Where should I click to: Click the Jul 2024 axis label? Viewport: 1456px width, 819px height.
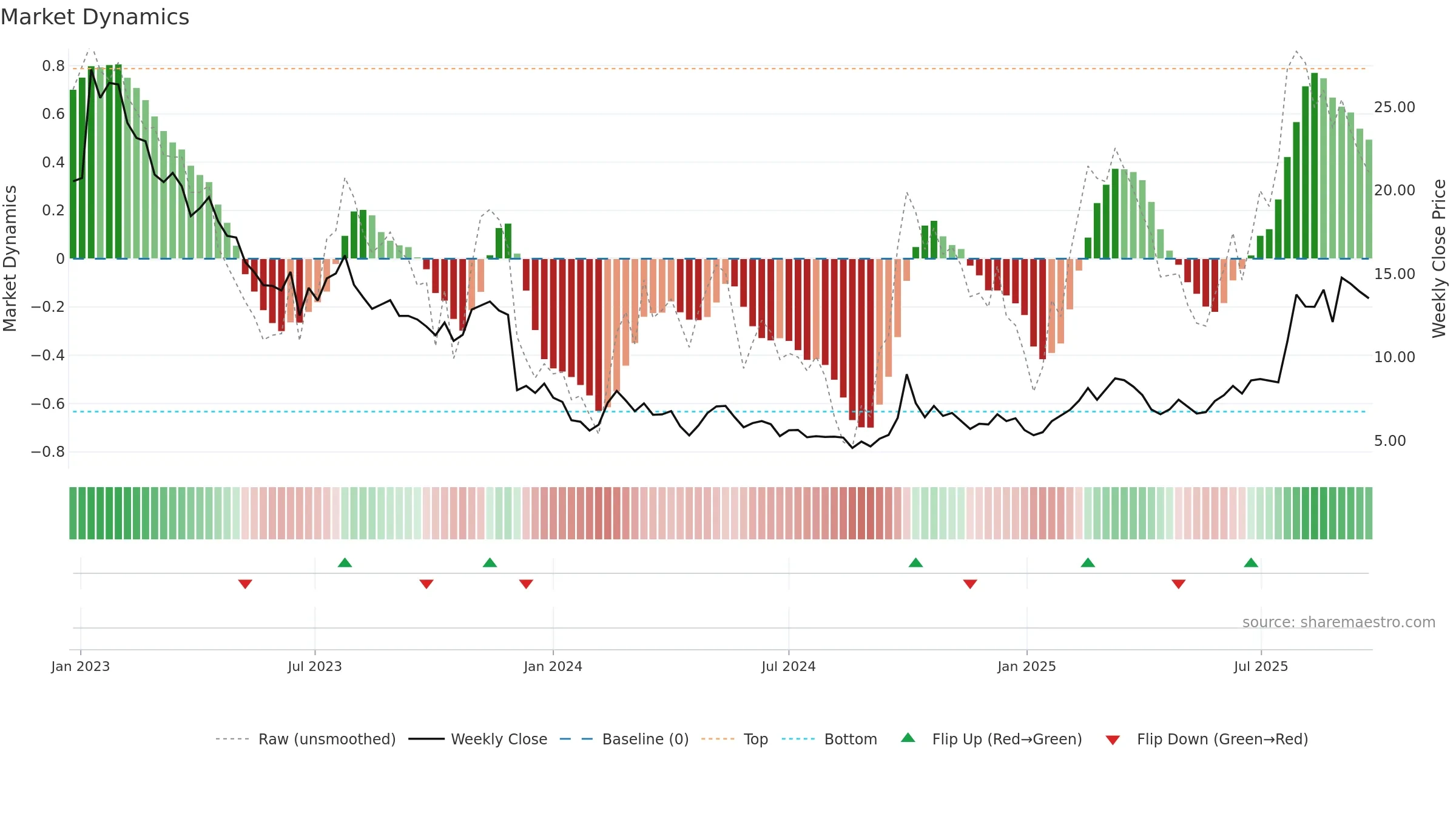(789, 666)
